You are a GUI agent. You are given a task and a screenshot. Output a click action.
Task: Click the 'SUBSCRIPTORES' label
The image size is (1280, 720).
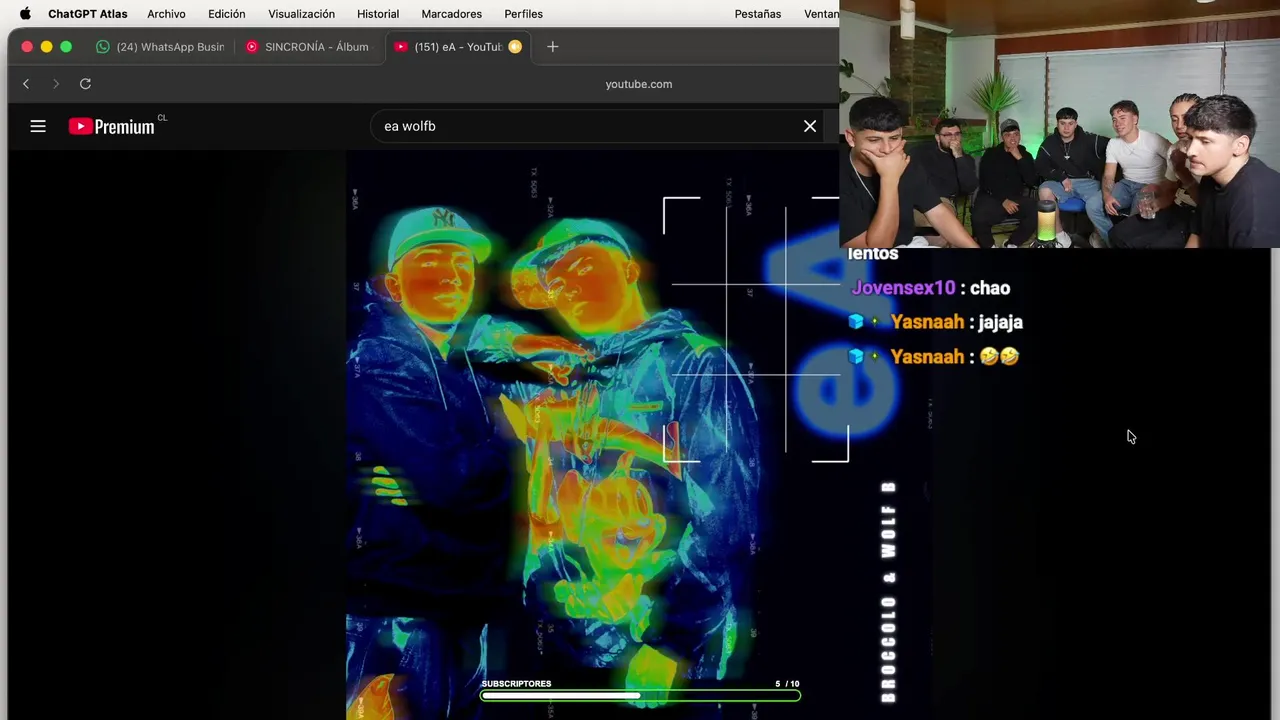tap(516, 684)
